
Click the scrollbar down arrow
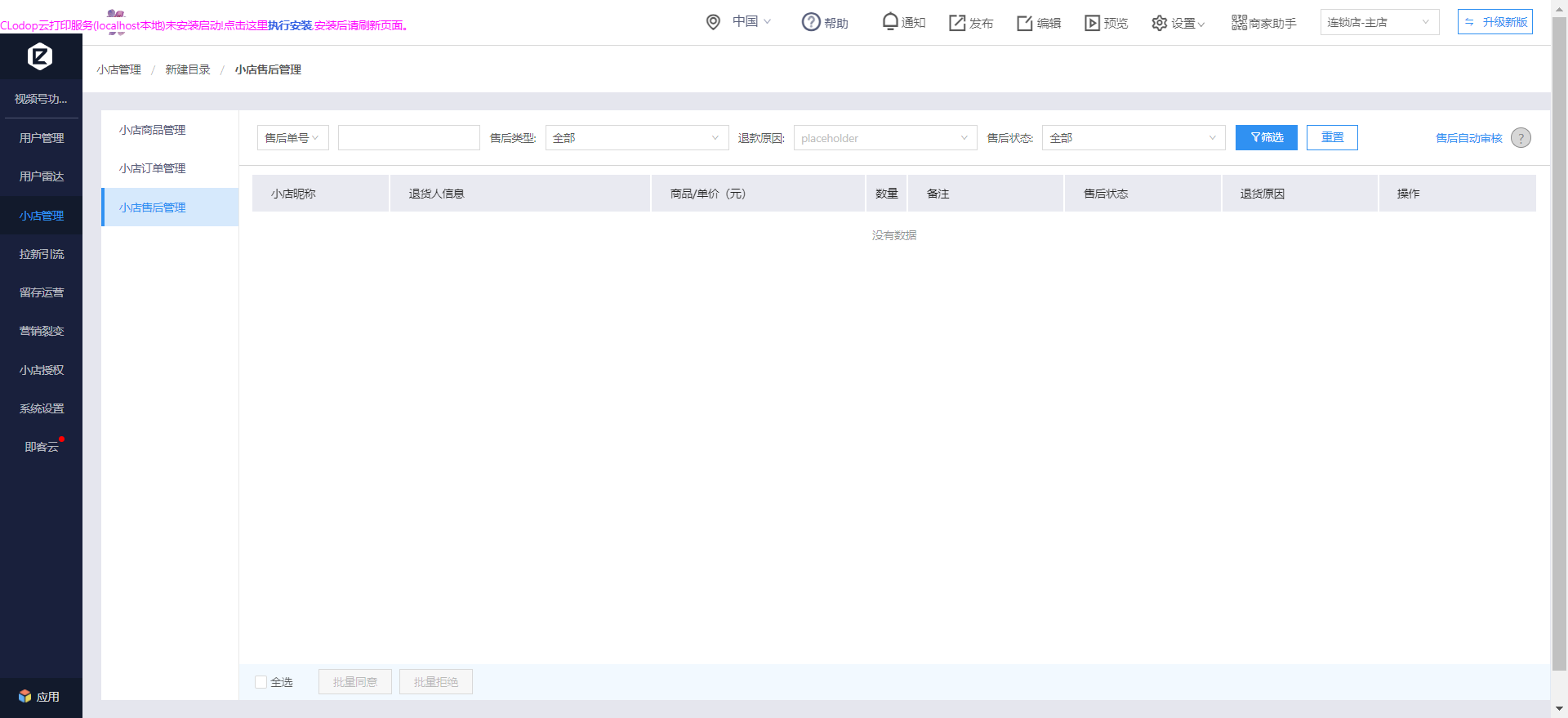click(1559, 709)
